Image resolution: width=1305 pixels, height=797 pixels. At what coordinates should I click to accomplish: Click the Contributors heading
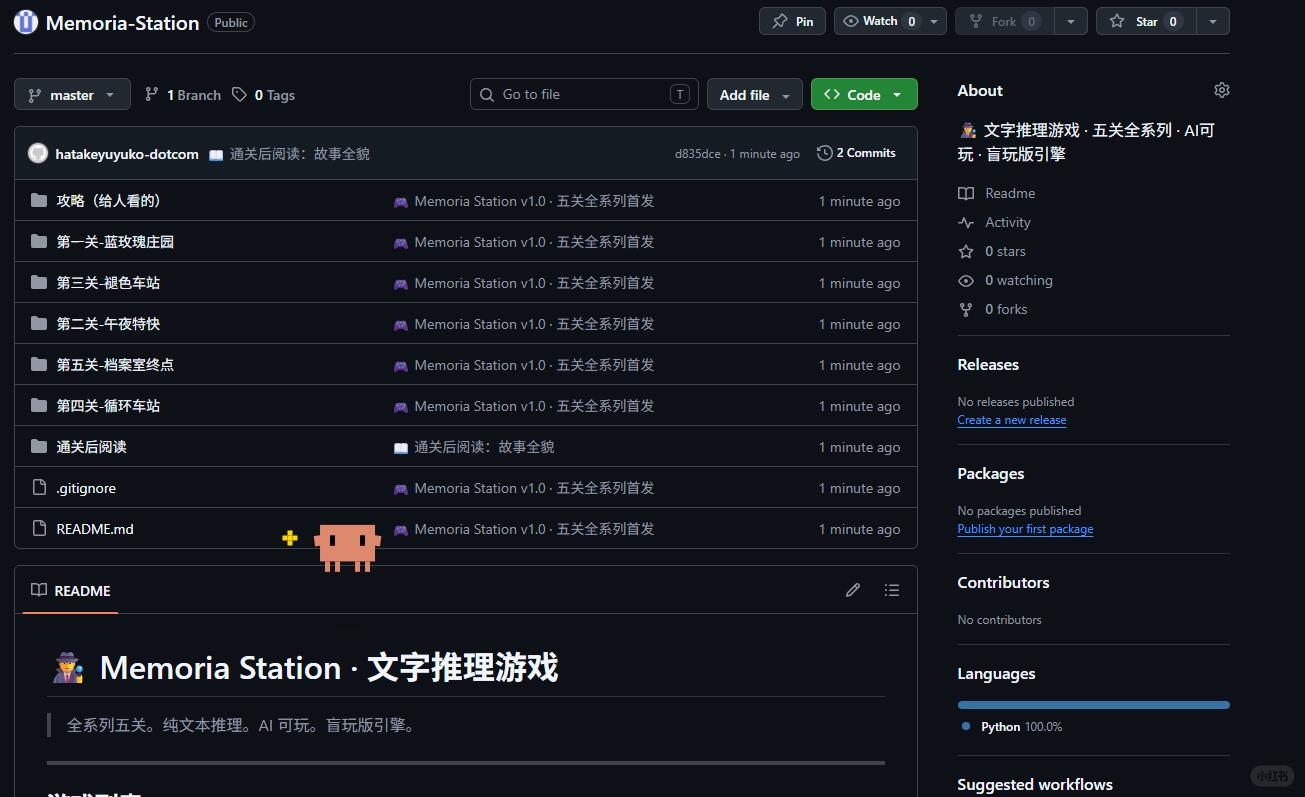[1003, 583]
